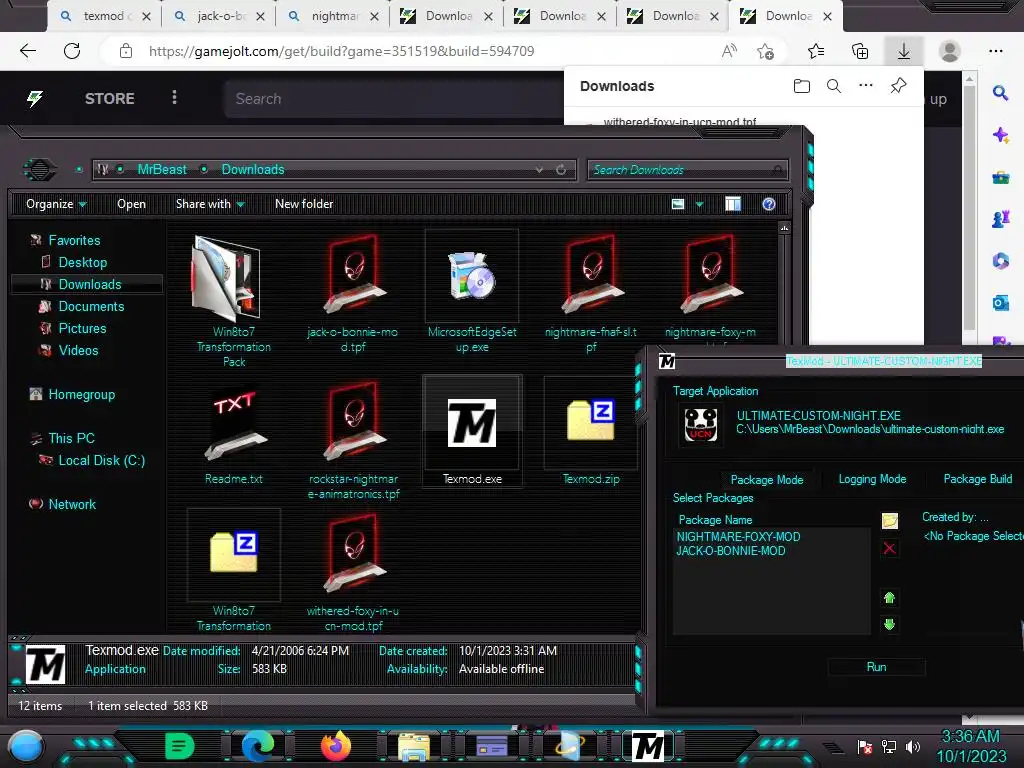Open Edge Settings and more menu
This screenshot has width=1024, height=768.
[996, 51]
